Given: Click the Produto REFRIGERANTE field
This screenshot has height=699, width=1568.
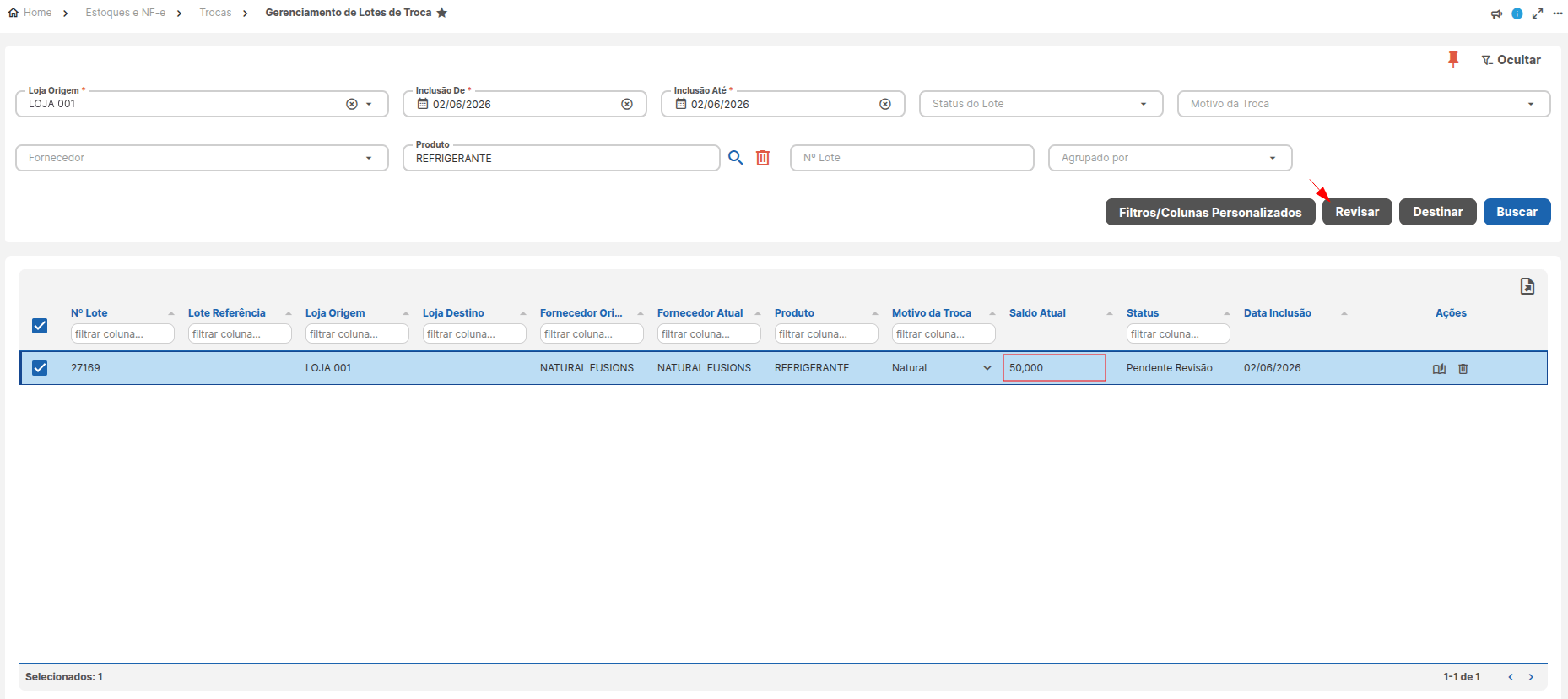Looking at the screenshot, I should tap(561, 158).
